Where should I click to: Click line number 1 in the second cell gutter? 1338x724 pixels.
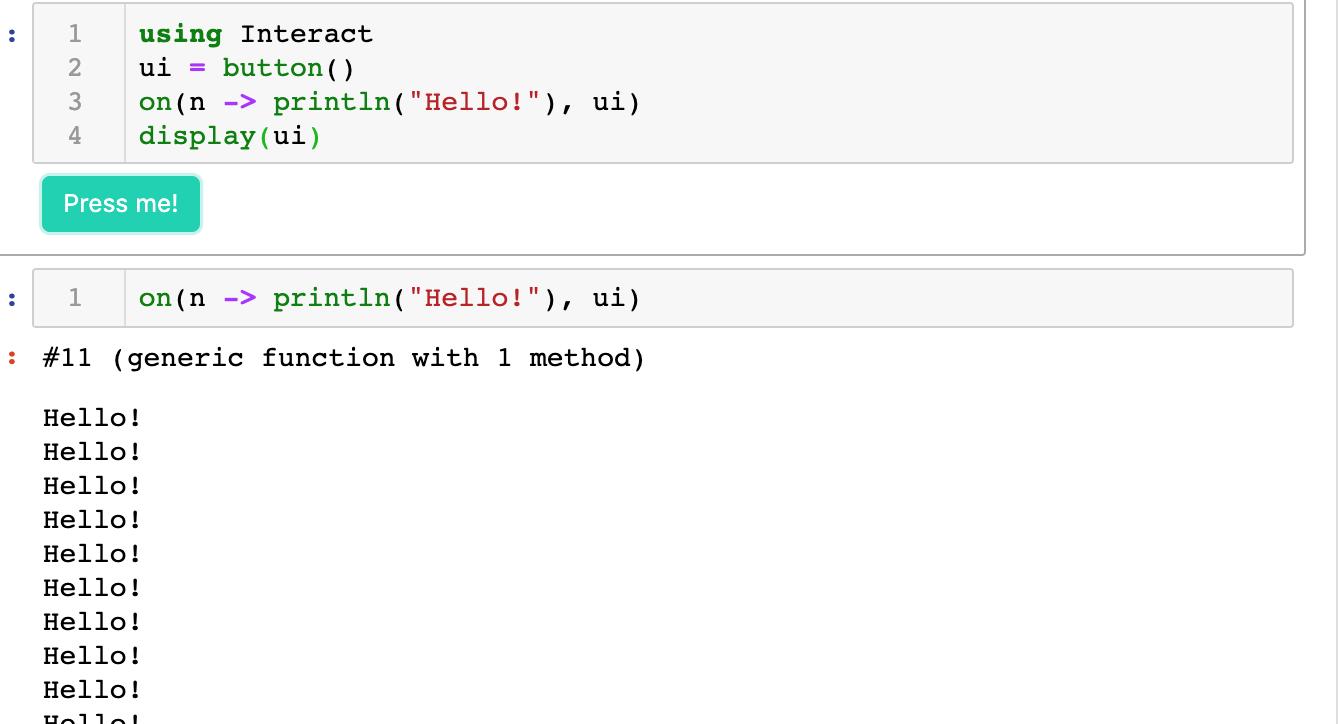click(x=75, y=298)
